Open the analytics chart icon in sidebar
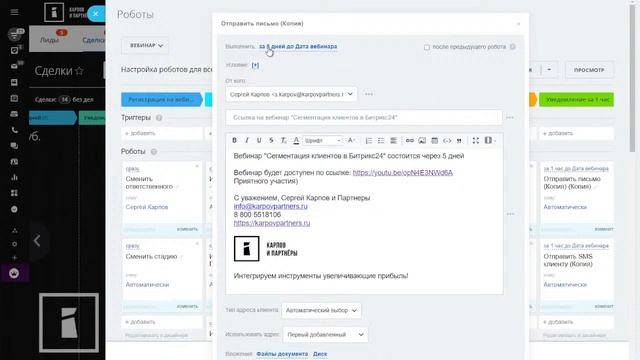The height and width of the screenshot is (360, 640). [x=14, y=178]
